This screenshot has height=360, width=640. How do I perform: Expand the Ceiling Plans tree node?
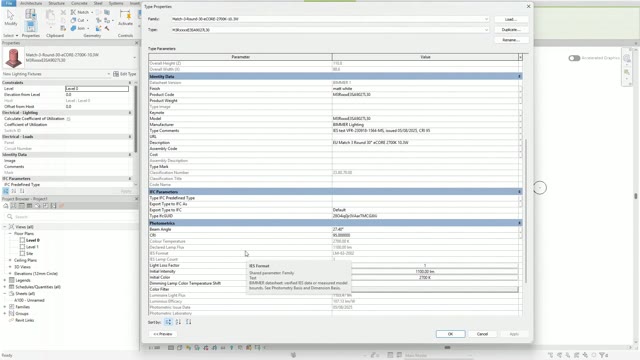pyautogui.click(x=10, y=260)
